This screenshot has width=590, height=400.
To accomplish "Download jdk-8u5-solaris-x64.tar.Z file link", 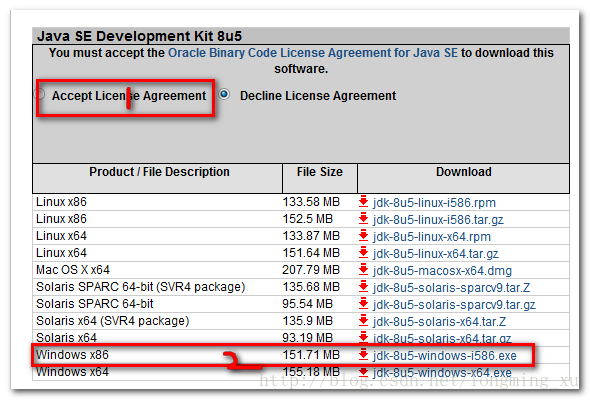I will pos(439,322).
